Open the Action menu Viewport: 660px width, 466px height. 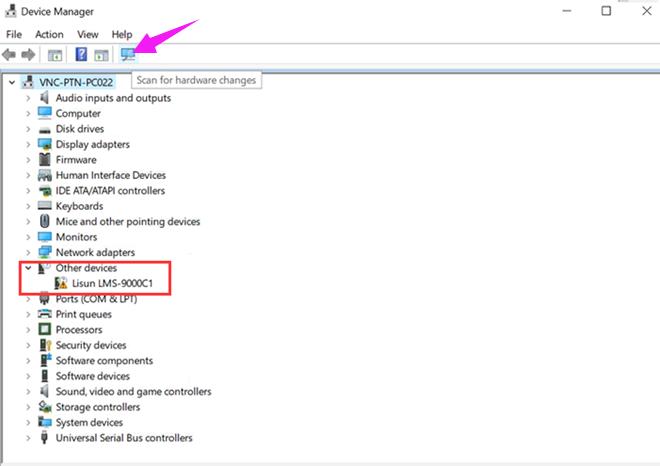click(49, 34)
